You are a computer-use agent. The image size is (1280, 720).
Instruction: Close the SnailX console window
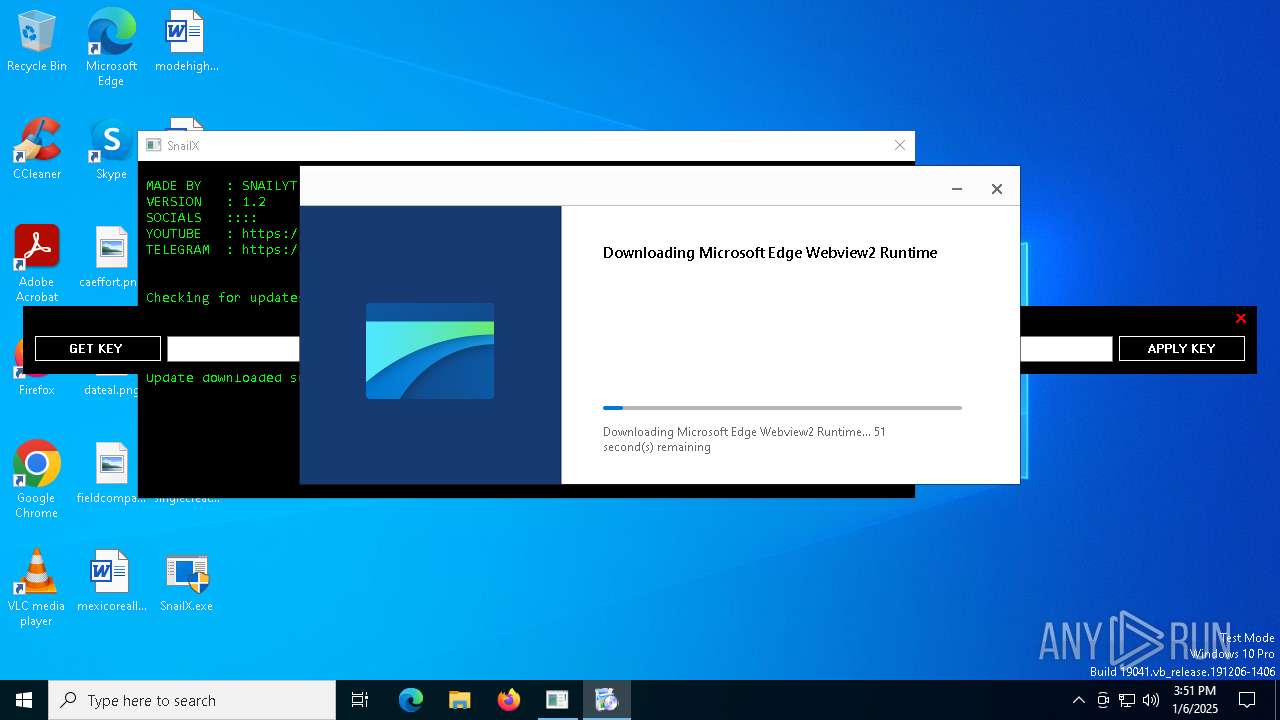point(899,145)
